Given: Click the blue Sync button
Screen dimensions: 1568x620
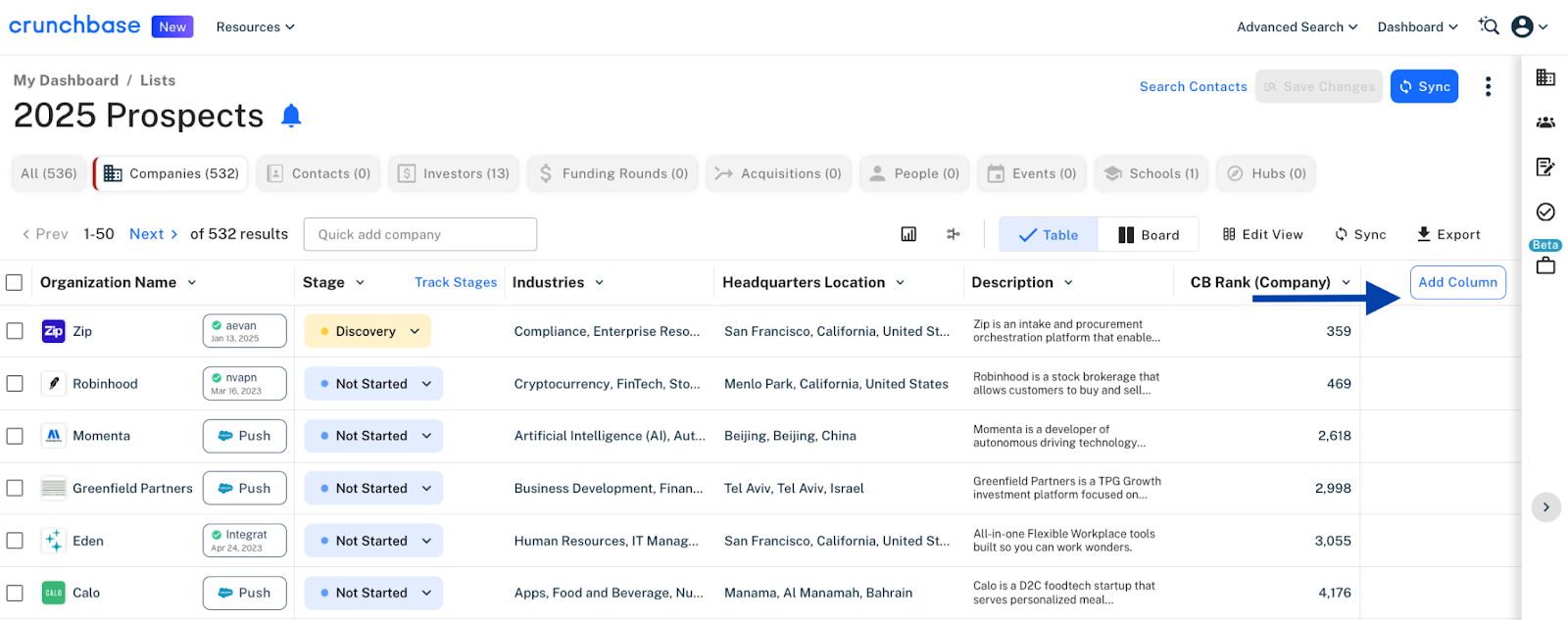Looking at the screenshot, I should (x=1424, y=86).
